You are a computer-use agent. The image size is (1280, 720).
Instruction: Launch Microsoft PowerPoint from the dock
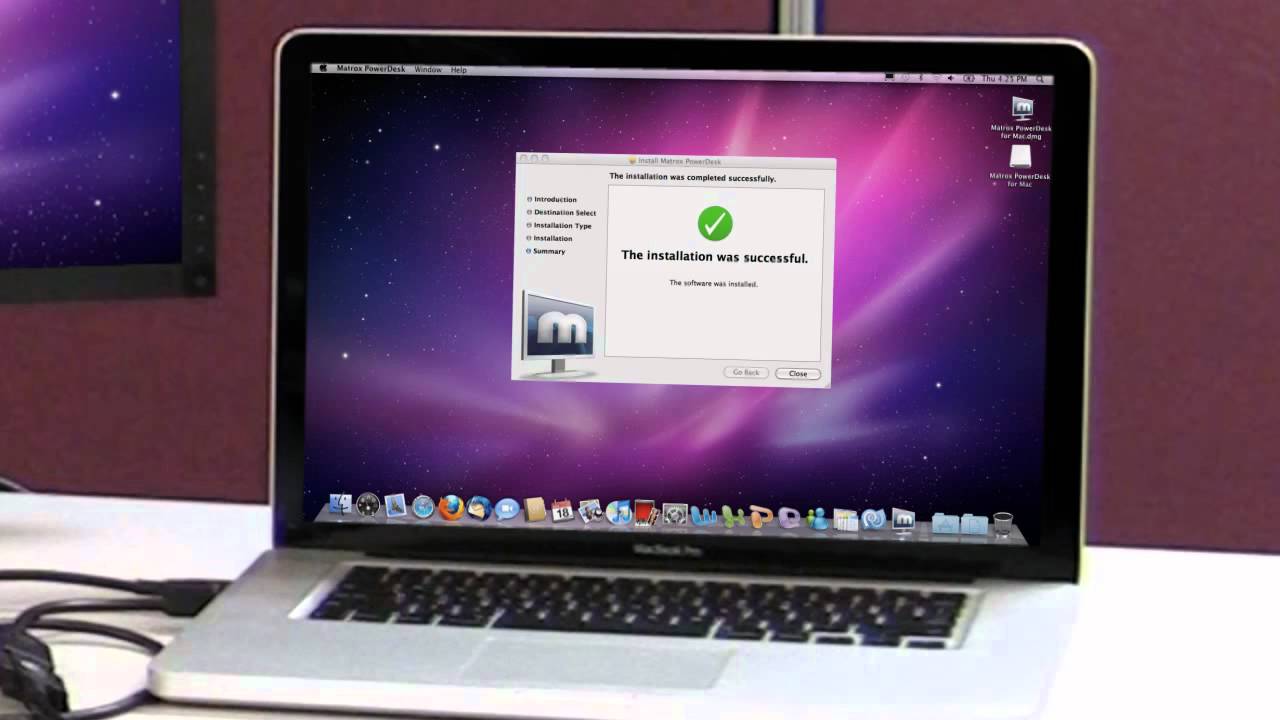(761, 517)
